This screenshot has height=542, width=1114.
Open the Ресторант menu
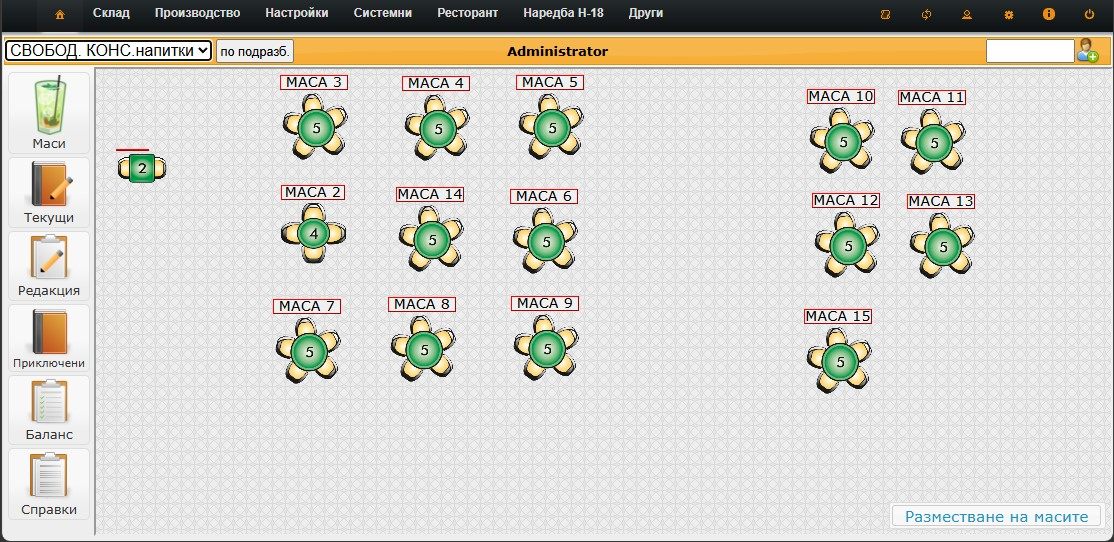(x=467, y=13)
